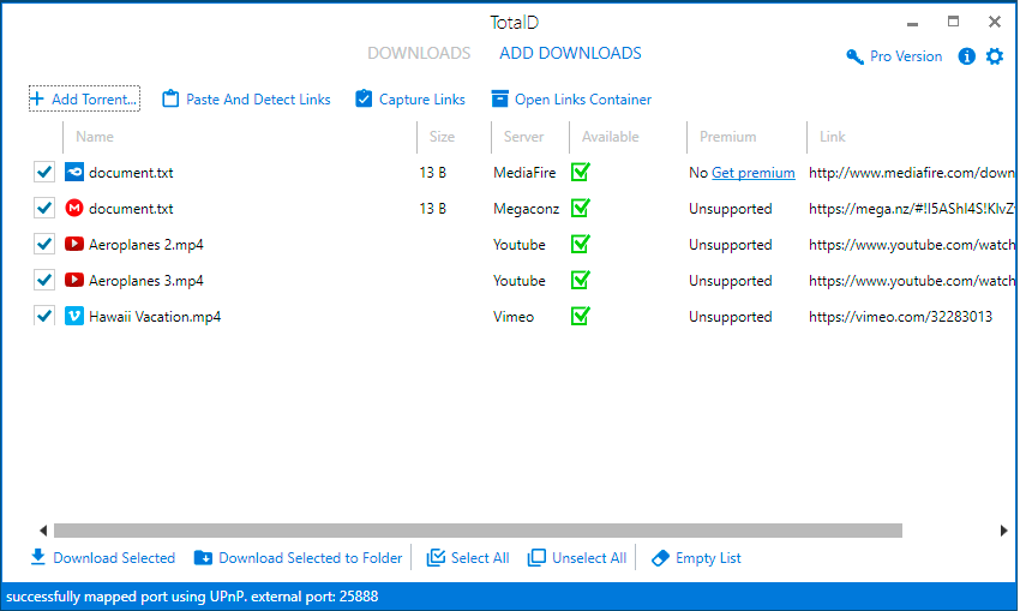Click the mega.nz link text
Viewport: 1020px width, 611px height.
pos(911,209)
